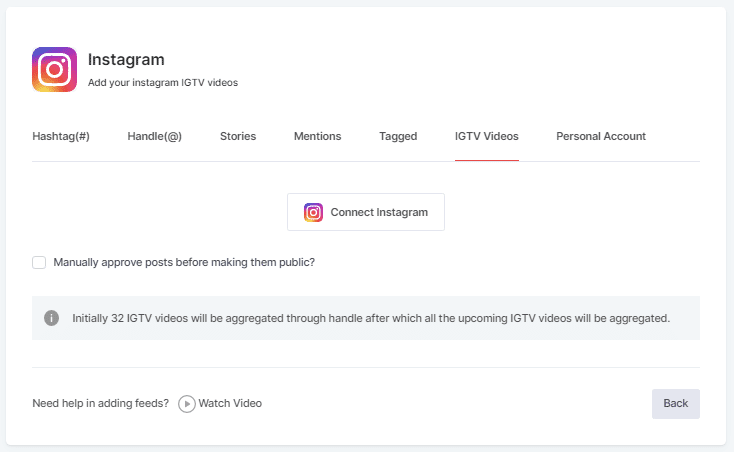
Task: Click the 'Manually approve posts' label text
Action: point(184,263)
